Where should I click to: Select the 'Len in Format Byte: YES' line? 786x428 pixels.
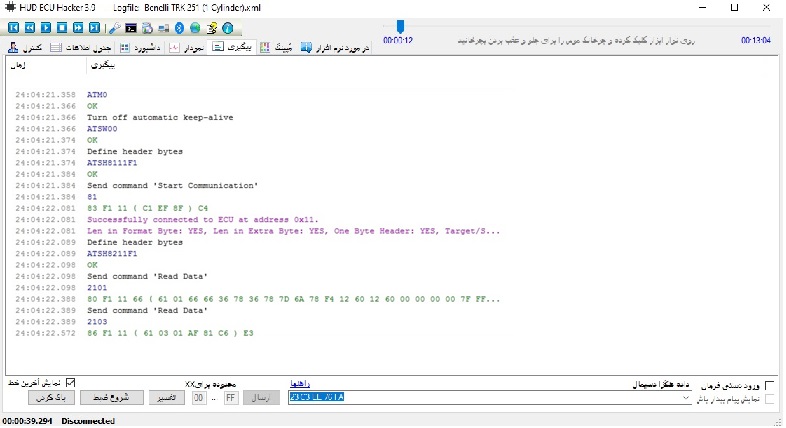coord(293,231)
